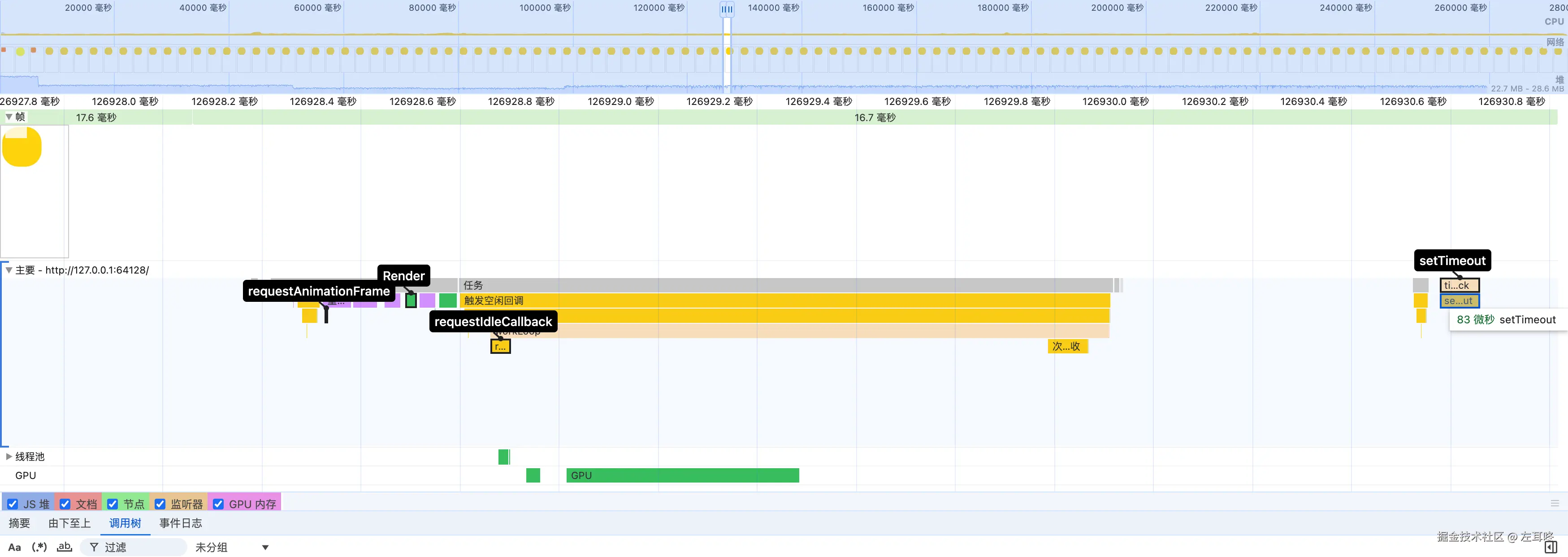Screen dimensions: 1568x557
Task: Select the 触发空闲回调 event bar
Action: (785, 301)
